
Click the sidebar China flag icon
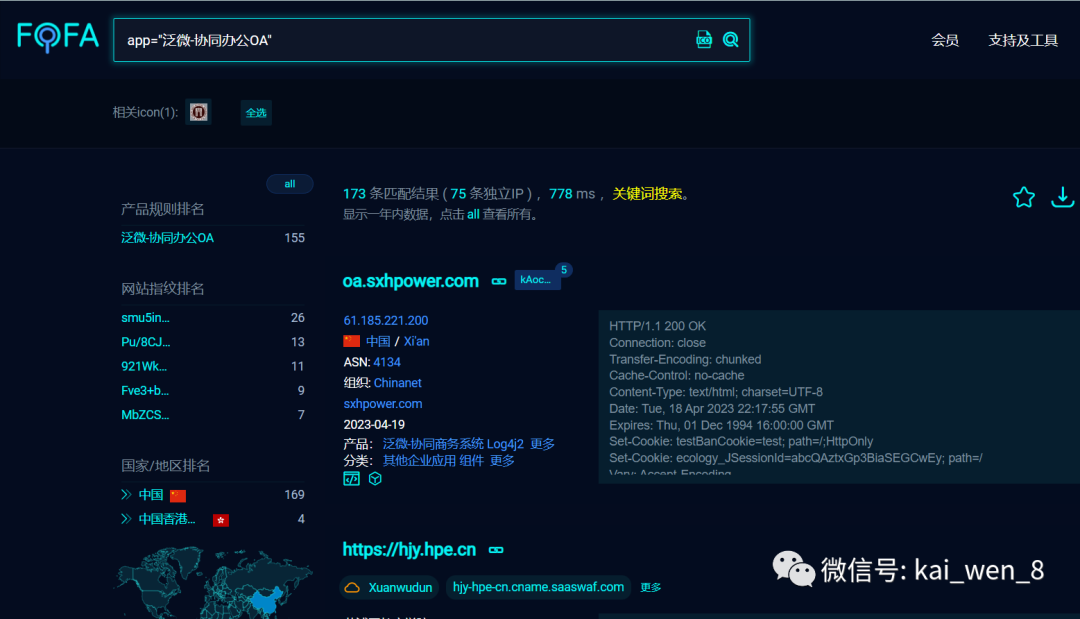[178, 496]
